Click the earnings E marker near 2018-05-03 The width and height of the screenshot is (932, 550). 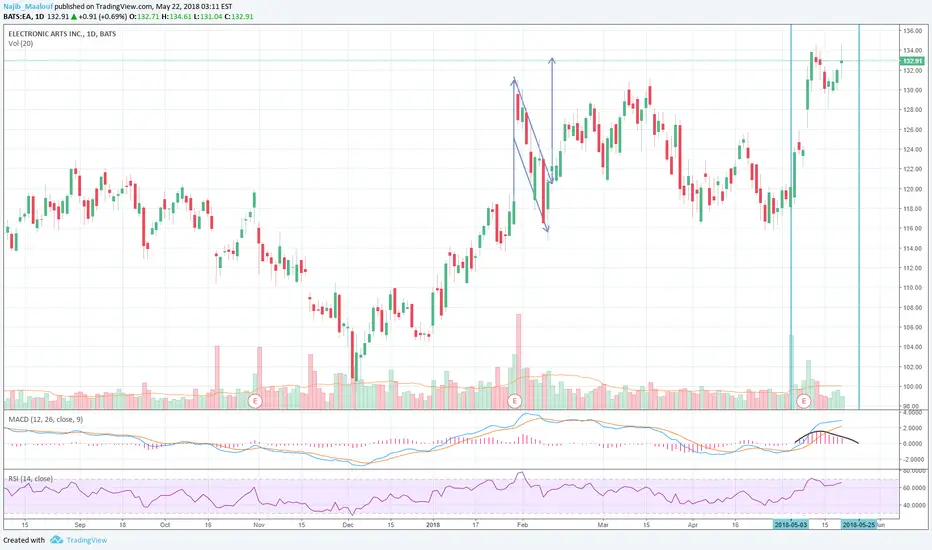click(804, 401)
